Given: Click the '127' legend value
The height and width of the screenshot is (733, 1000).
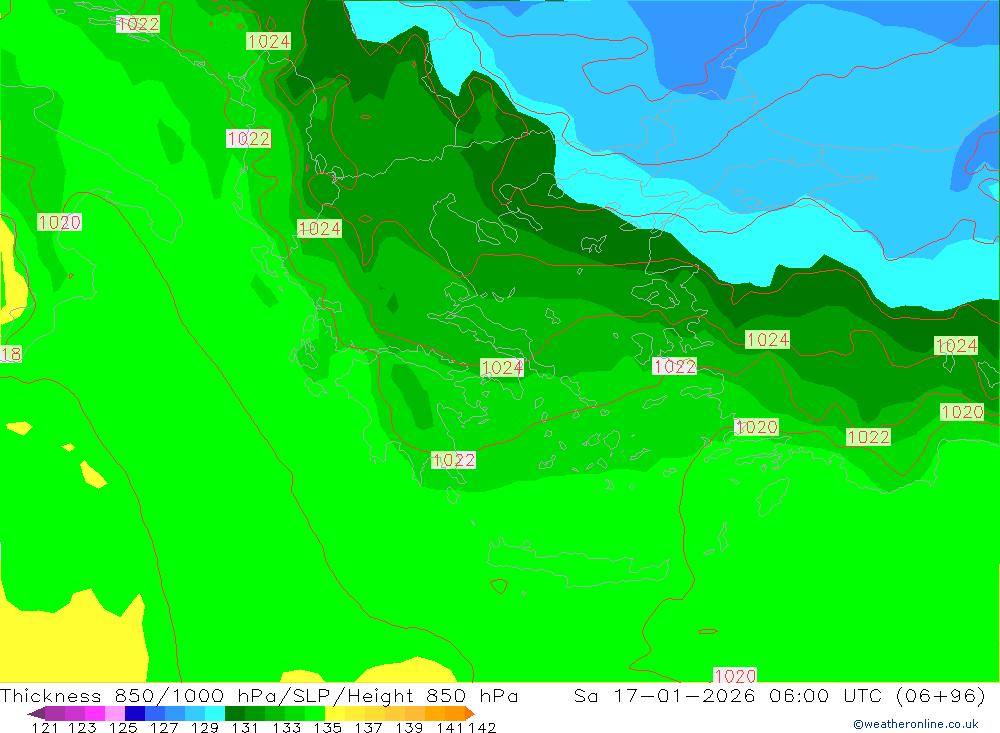Looking at the screenshot, I should [164, 727].
